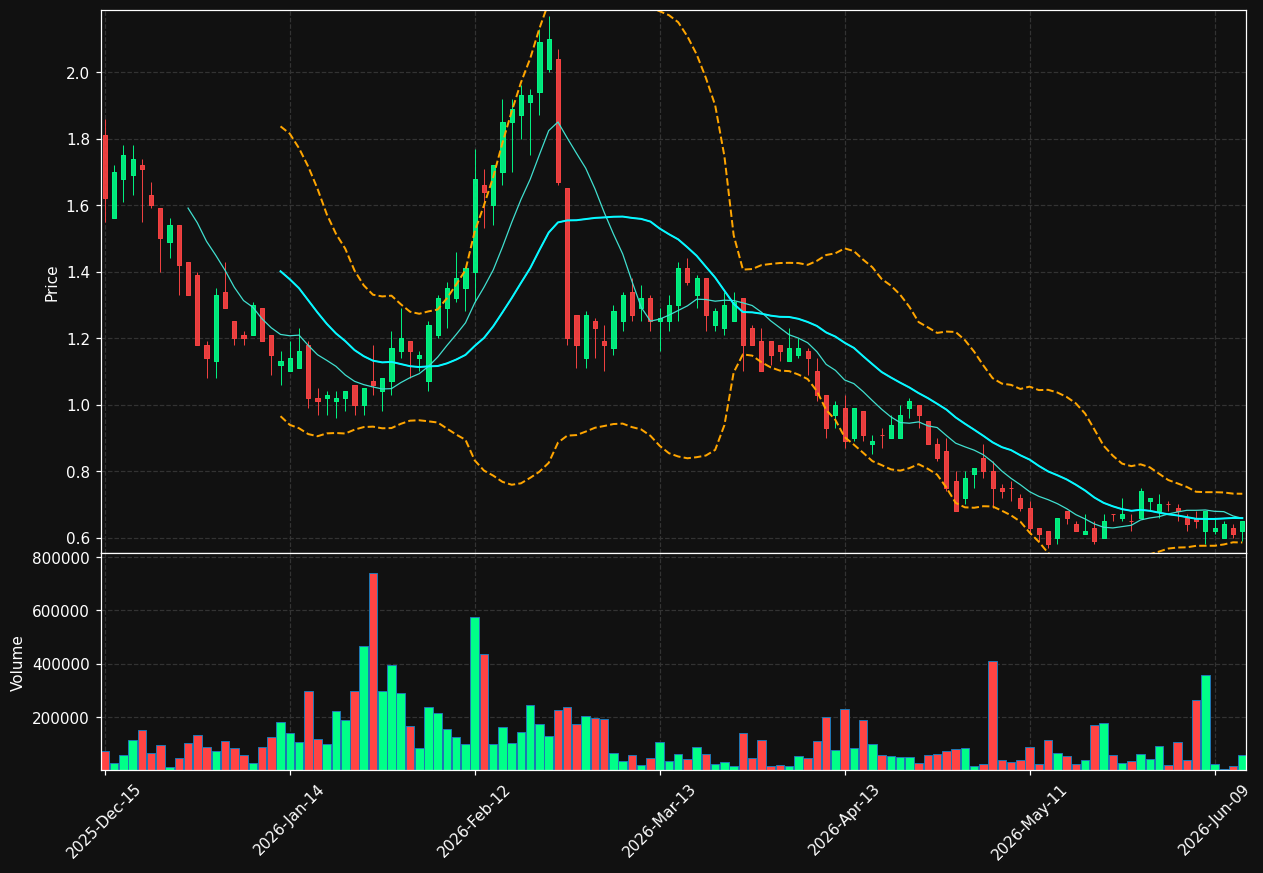Screen dimensions: 1263x873
Task: Click the 1.6 price tick label
Action: [x=77, y=206]
